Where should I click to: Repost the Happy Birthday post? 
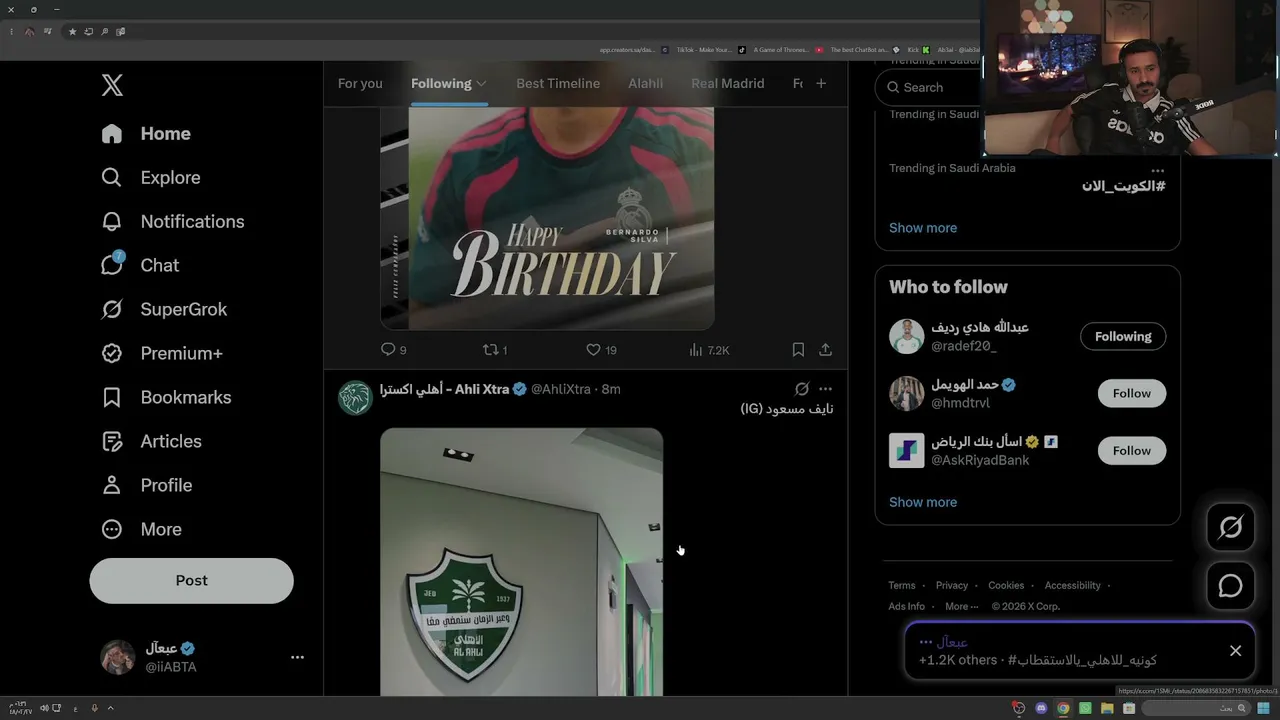pos(495,350)
